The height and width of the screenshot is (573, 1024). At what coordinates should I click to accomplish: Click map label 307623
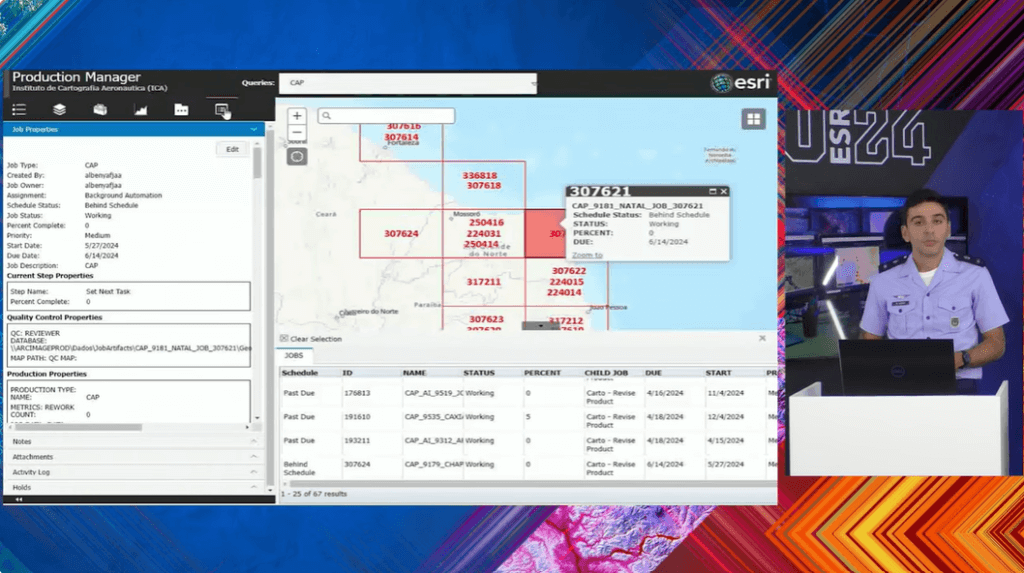pyautogui.click(x=486, y=319)
